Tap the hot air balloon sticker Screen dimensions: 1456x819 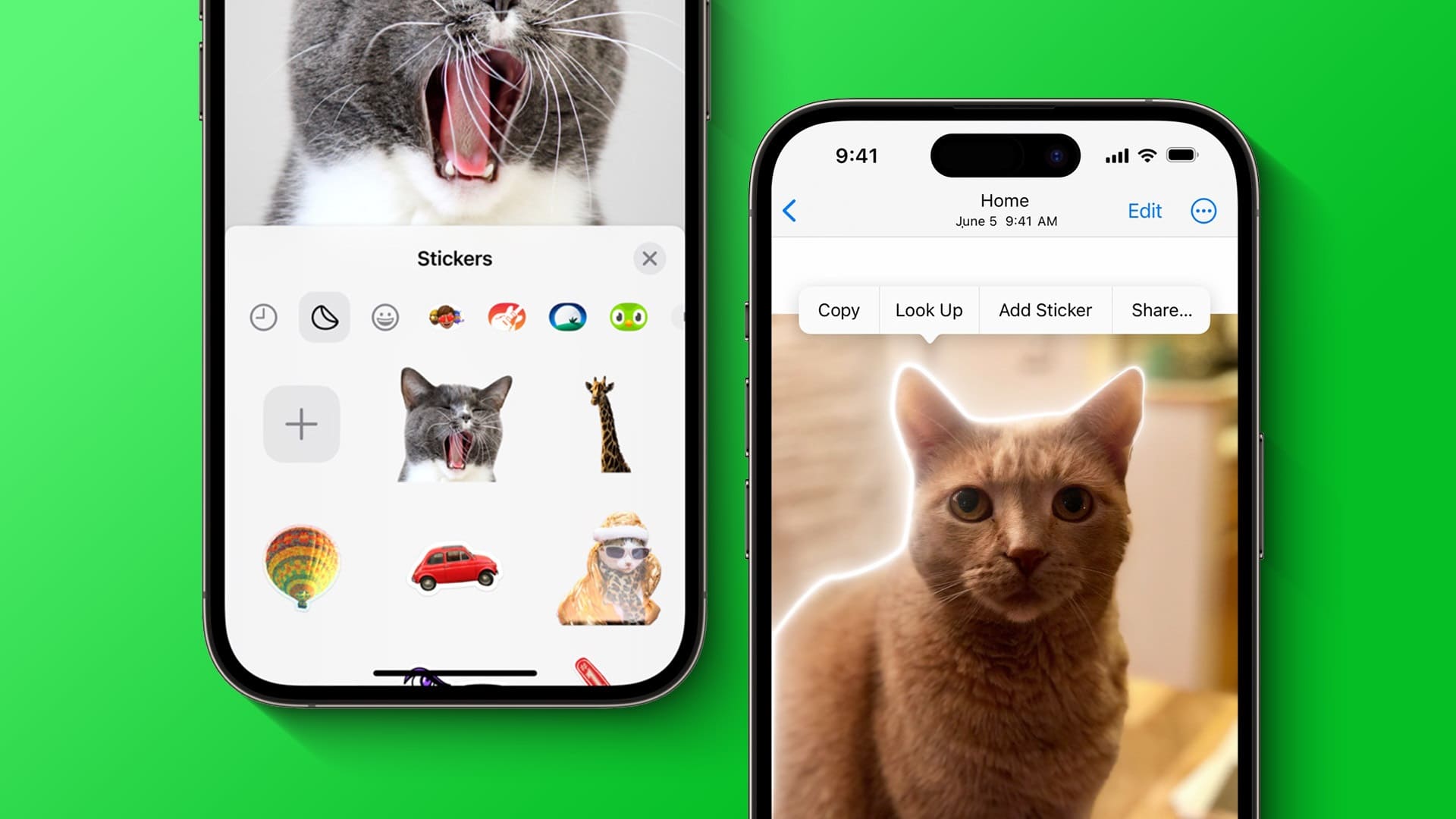tap(301, 566)
